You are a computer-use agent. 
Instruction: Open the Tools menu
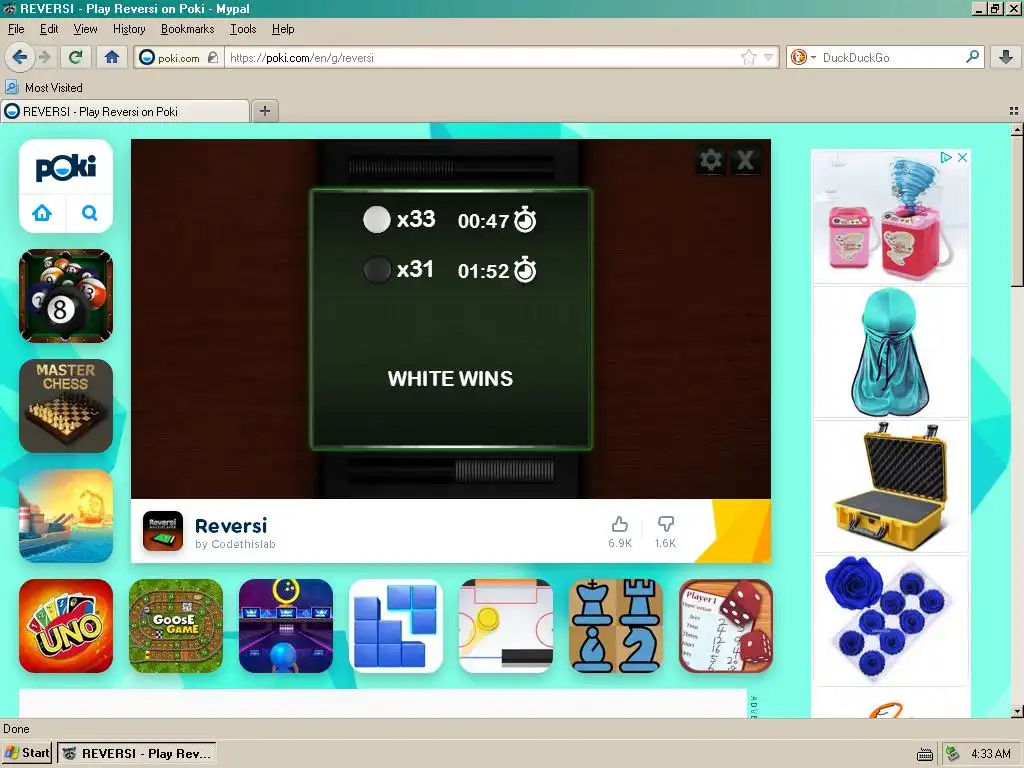coord(243,29)
